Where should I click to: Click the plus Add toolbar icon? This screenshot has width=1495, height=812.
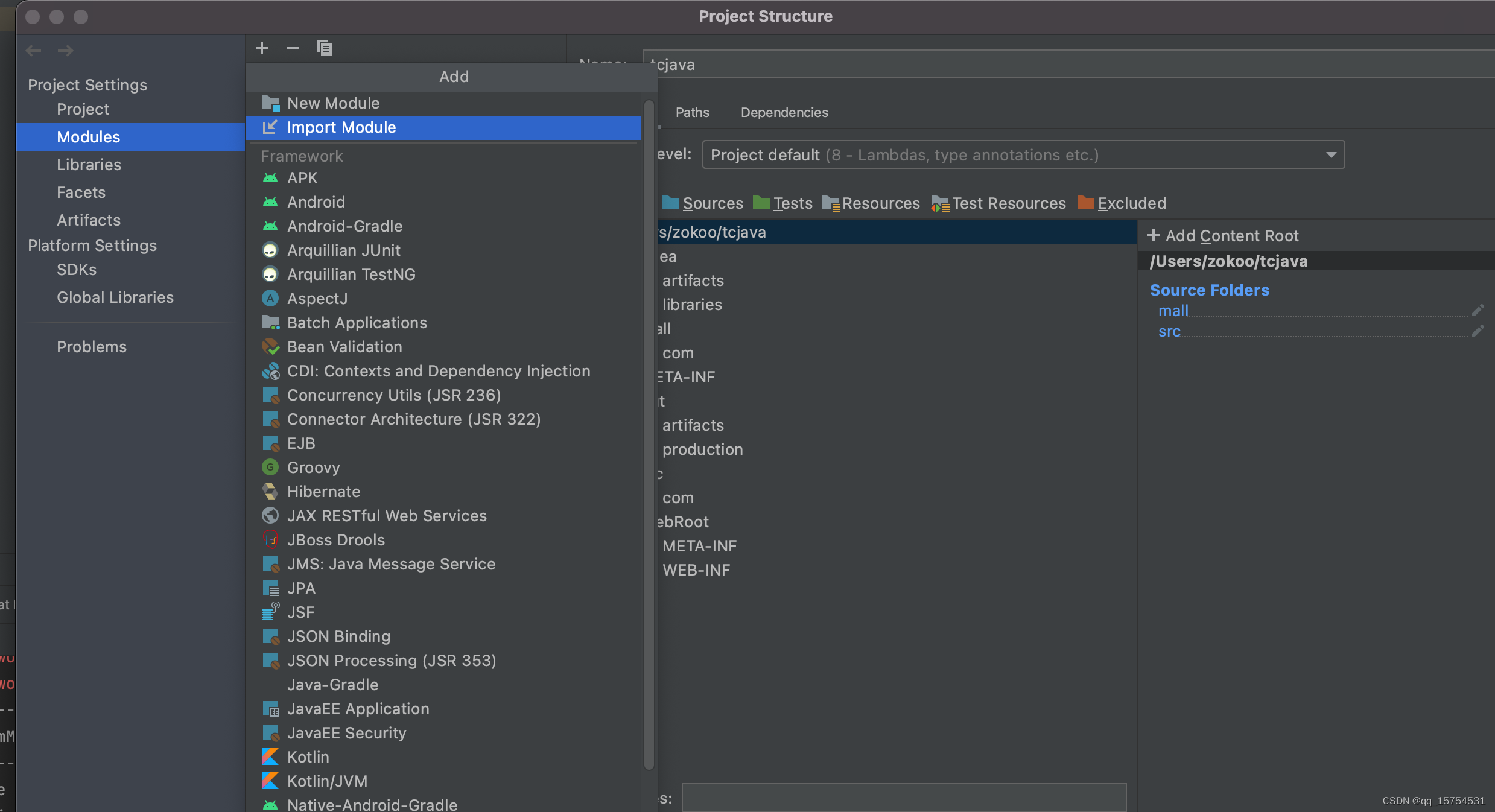[262, 48]
